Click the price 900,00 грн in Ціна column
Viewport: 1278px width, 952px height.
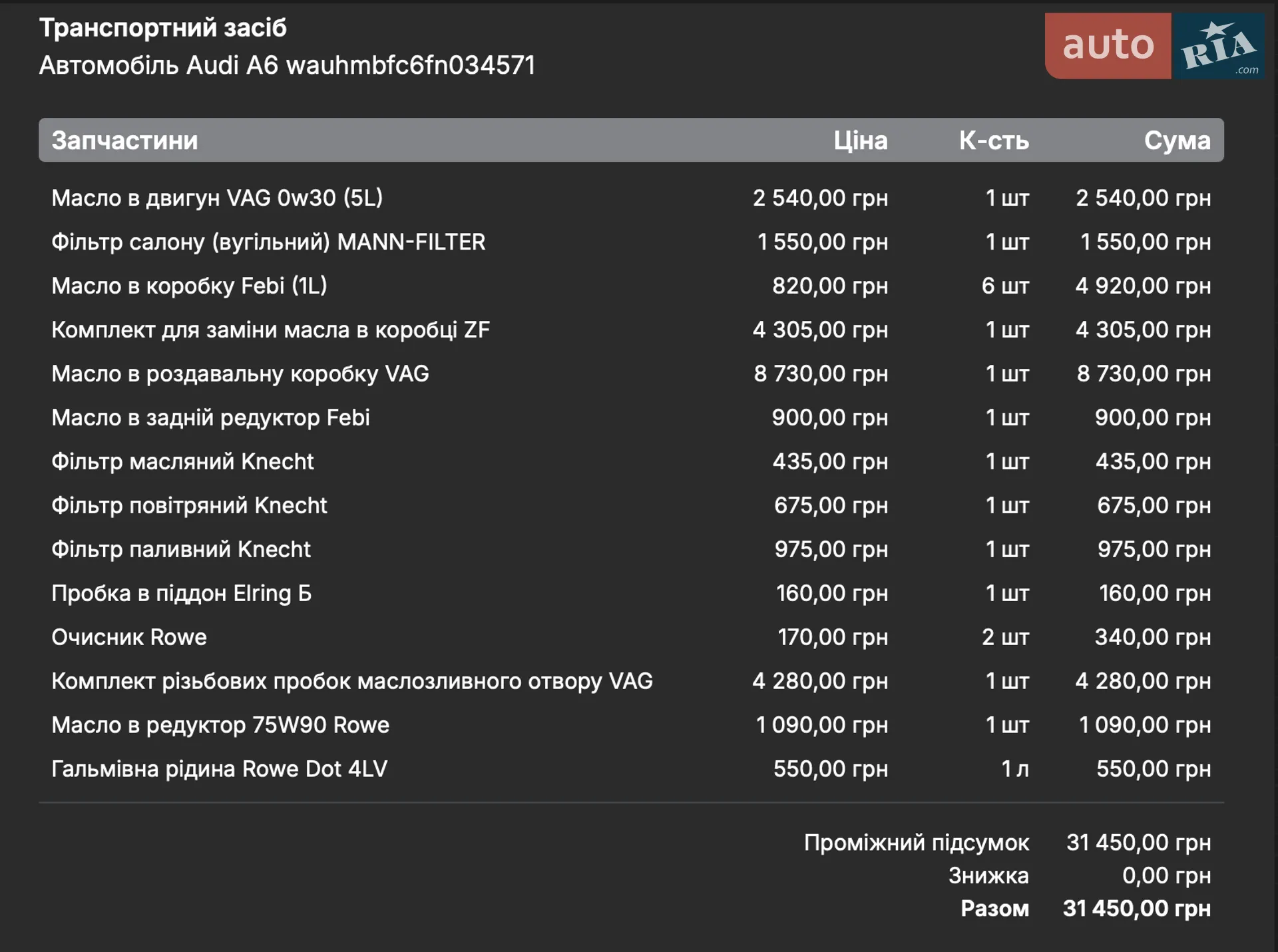pyautogui.click(x=830, y=417)
